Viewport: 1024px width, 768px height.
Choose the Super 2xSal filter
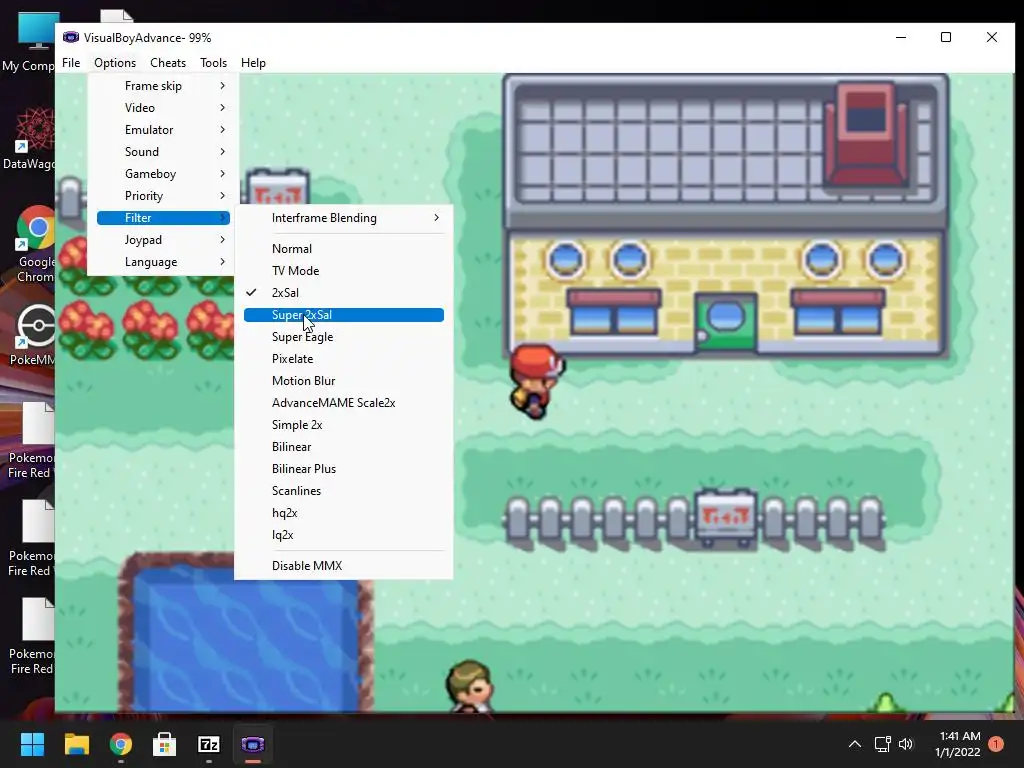[344, 315]
